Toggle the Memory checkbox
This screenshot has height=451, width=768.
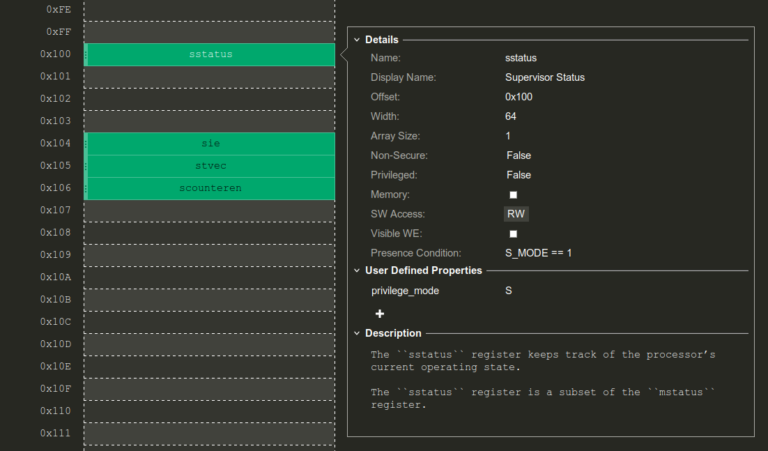(x=513, y=195)
